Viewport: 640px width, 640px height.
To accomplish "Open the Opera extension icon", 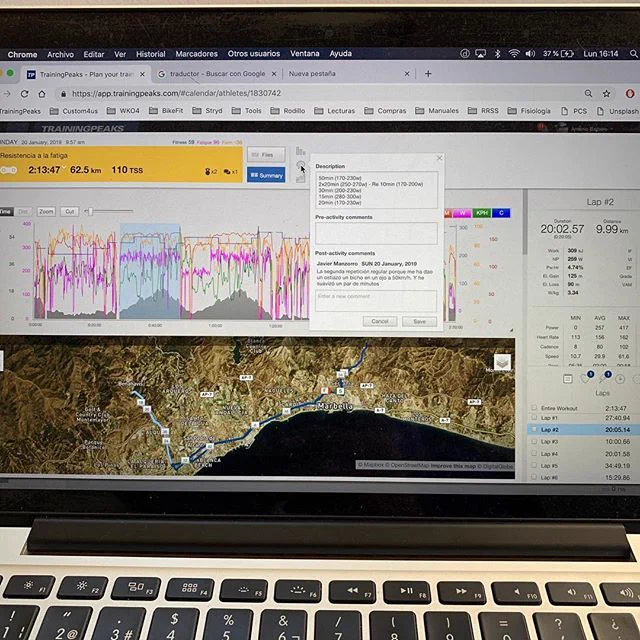I will (630, 93).
